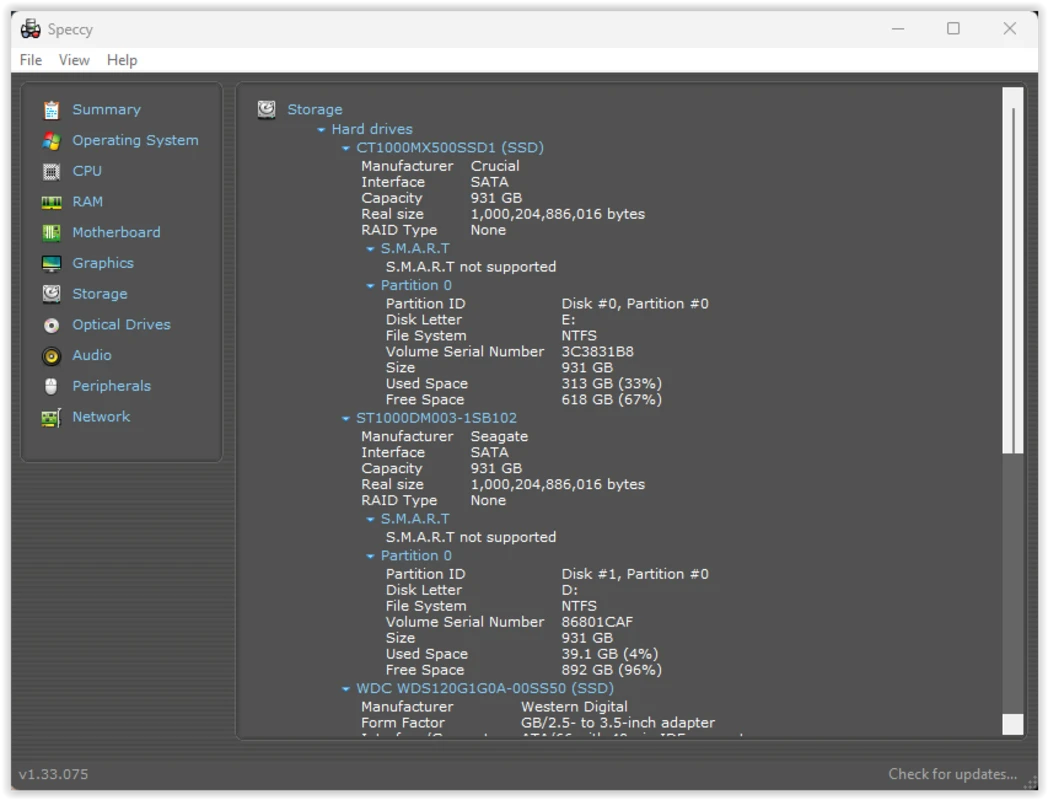Click the CPU chip icon

click(52, 171)
